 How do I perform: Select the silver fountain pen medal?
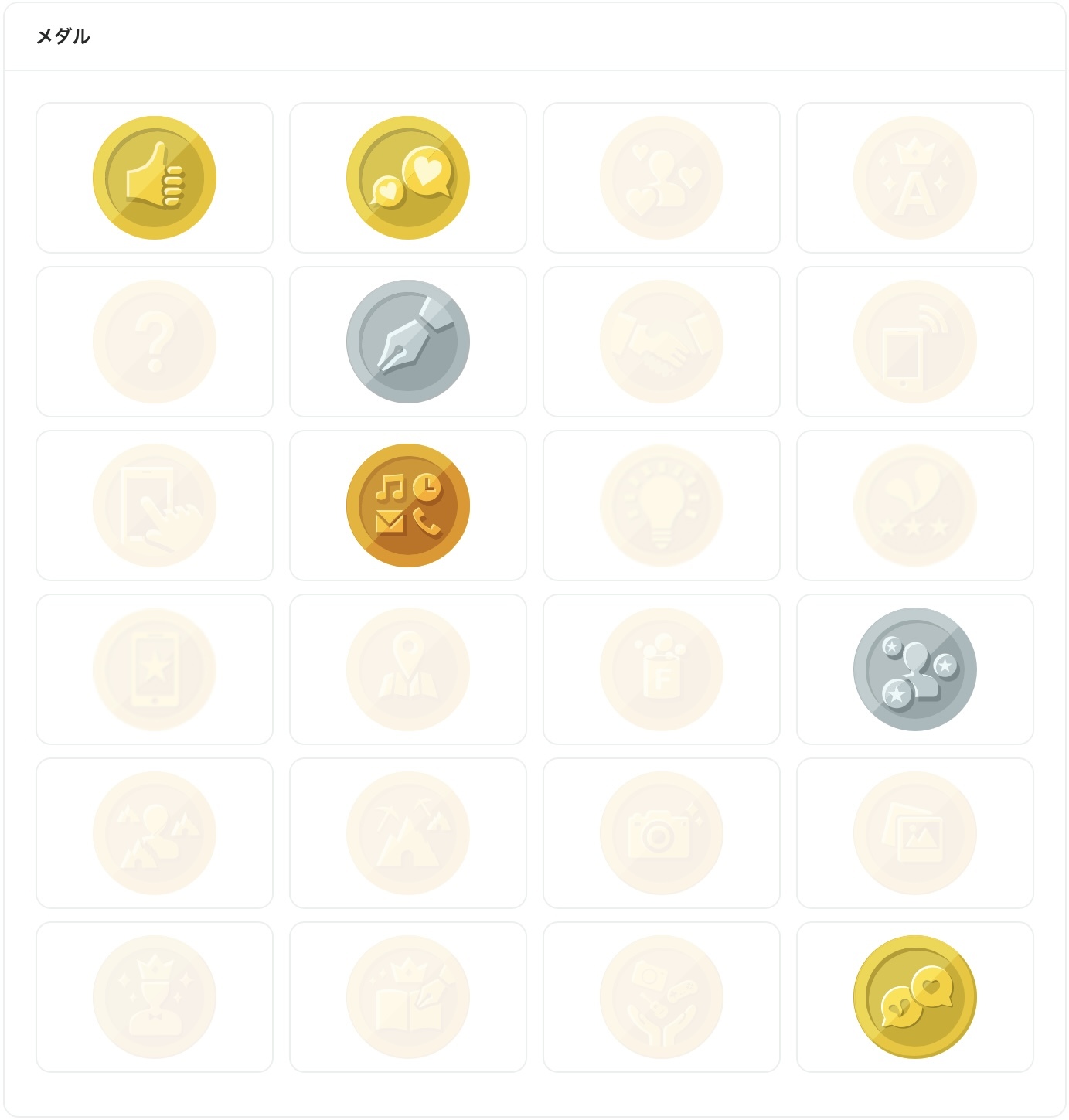[408, 342]
